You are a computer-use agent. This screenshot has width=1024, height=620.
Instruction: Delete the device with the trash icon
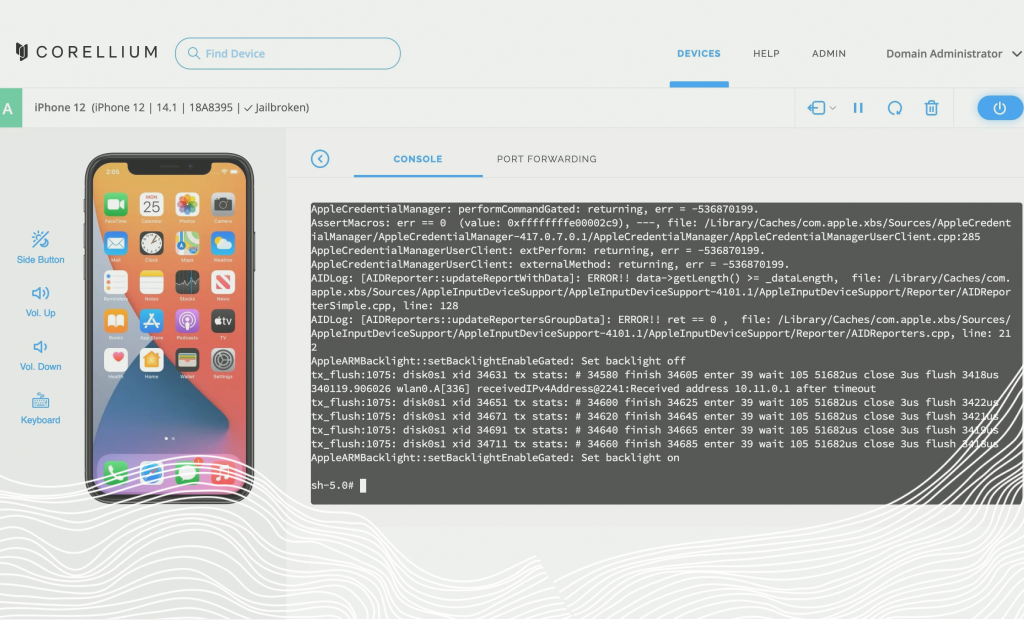click(x=931, y=108)
